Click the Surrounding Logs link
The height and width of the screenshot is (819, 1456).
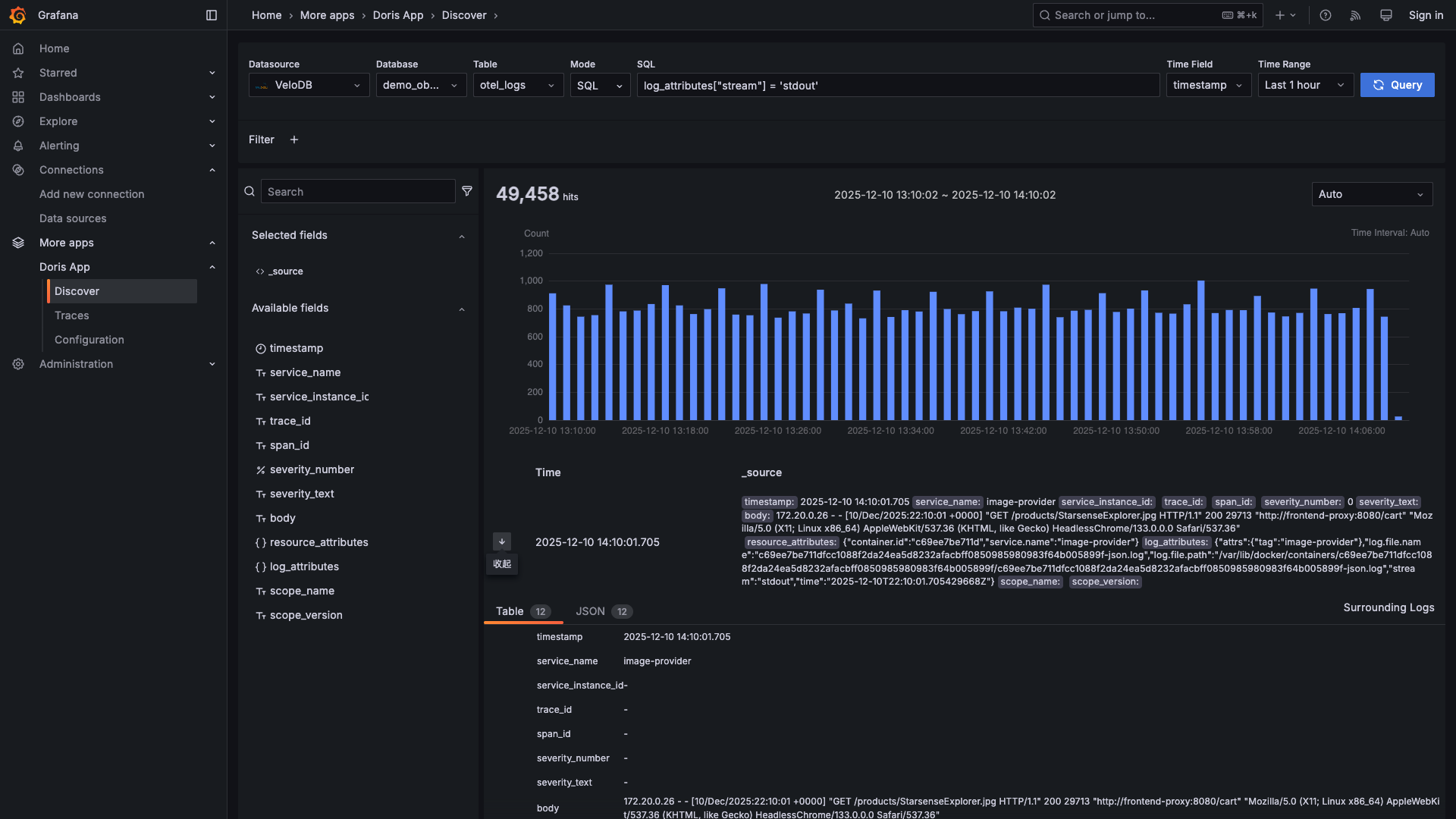coord(1389,607)
